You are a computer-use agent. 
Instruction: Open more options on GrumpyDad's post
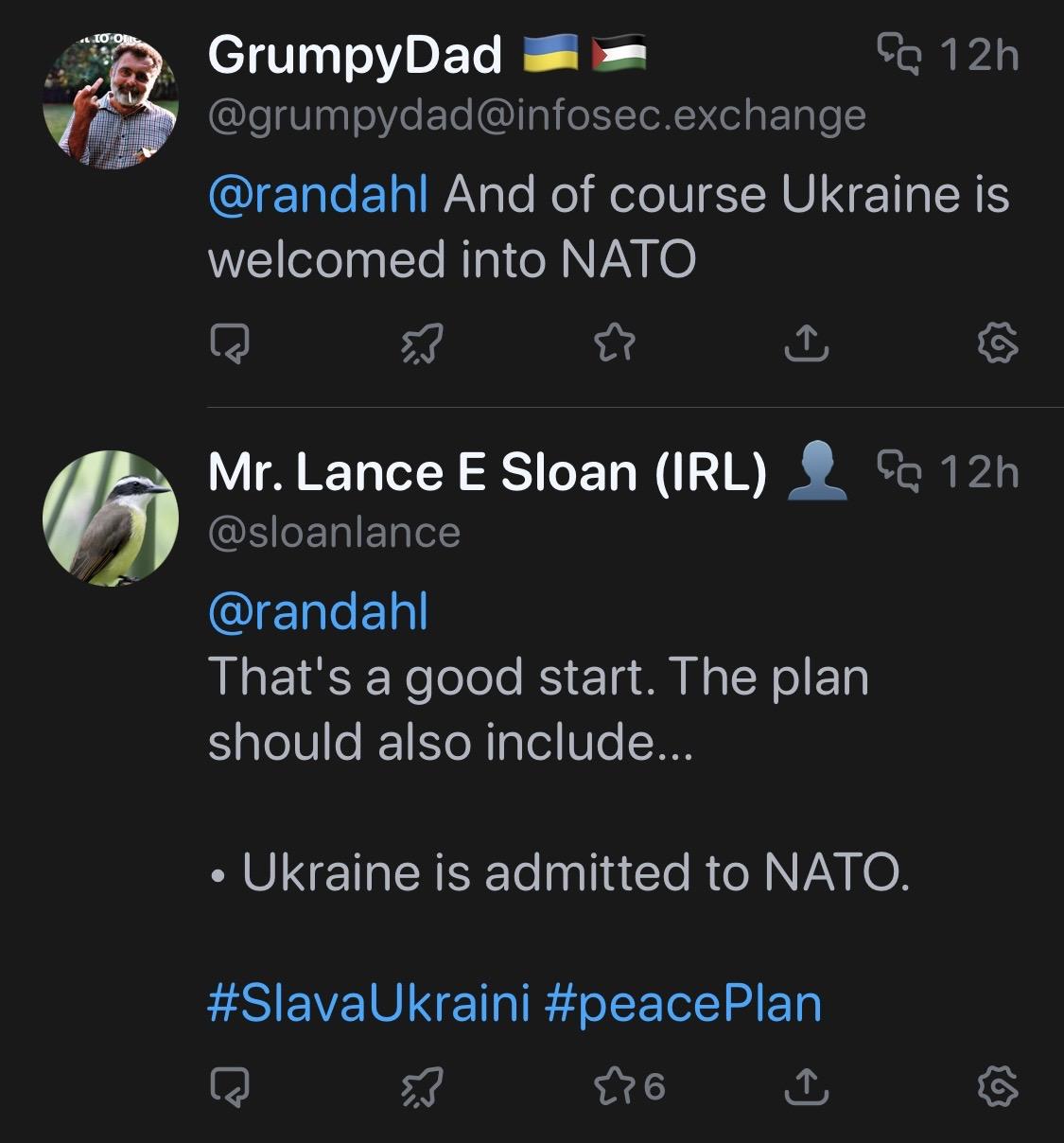999,344
